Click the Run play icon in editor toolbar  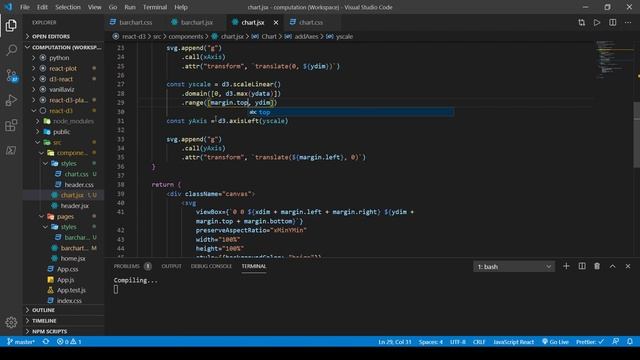pos(597,22)
